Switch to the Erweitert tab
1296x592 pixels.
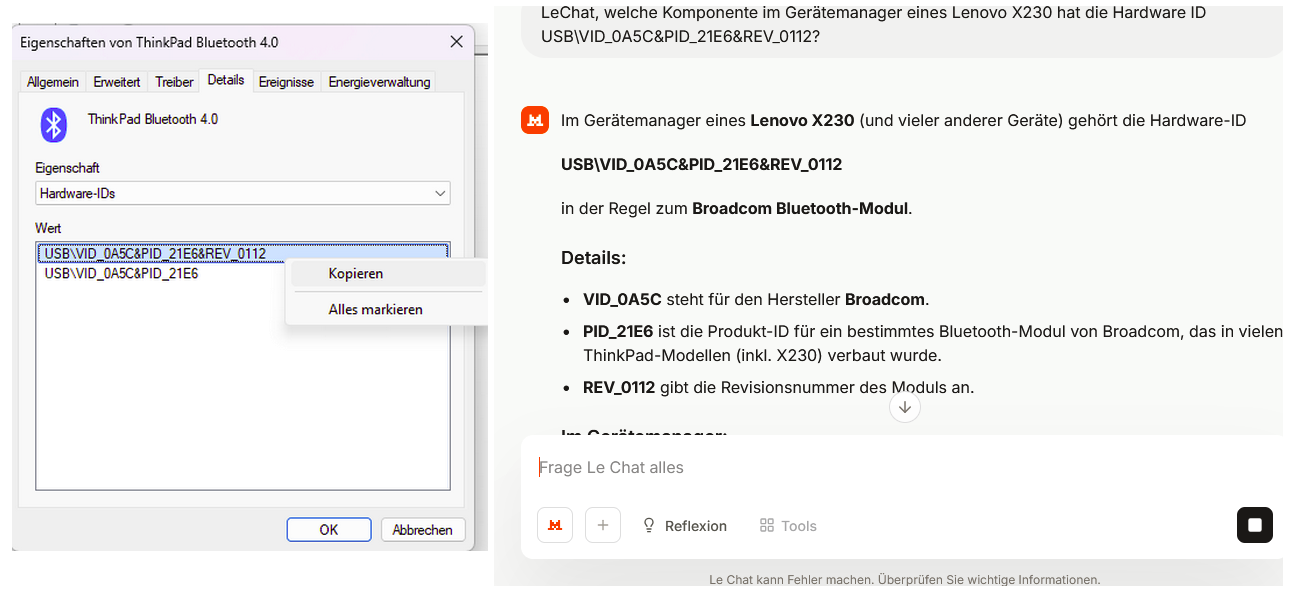pos(118,82)
